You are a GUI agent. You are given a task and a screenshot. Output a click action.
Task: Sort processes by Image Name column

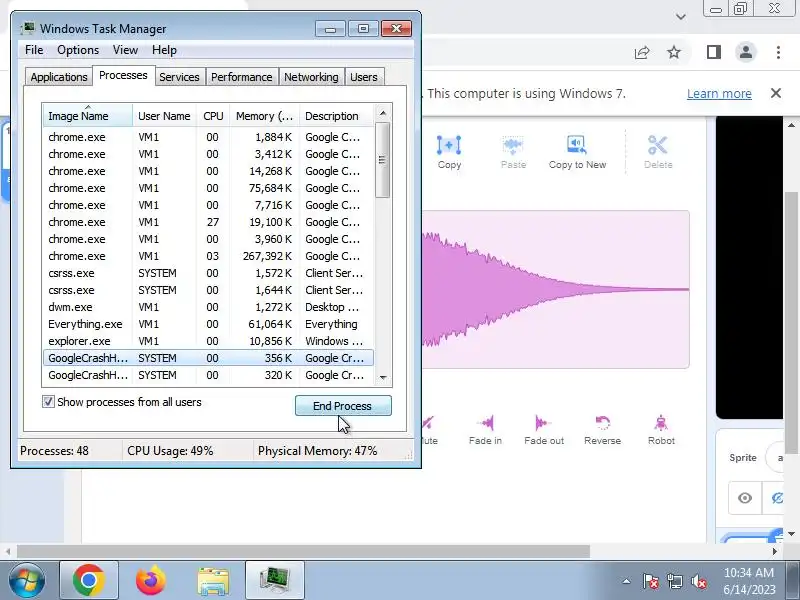(88, 116)
